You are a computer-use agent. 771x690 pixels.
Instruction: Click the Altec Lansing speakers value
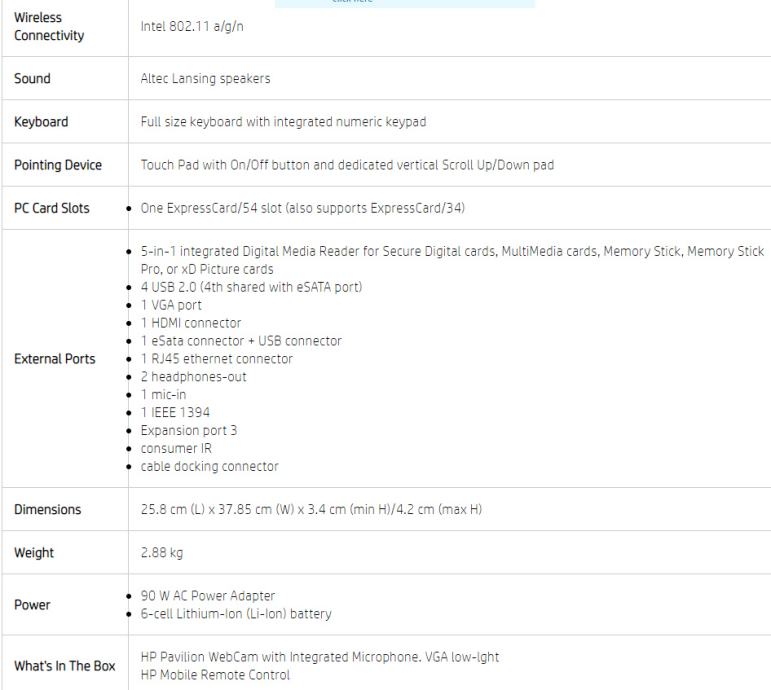point(205,78)
